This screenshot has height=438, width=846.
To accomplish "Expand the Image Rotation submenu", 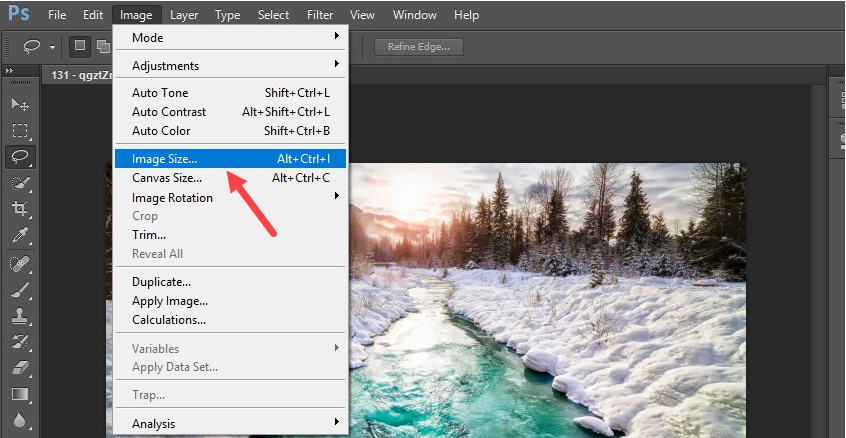I will click(230, 197).
